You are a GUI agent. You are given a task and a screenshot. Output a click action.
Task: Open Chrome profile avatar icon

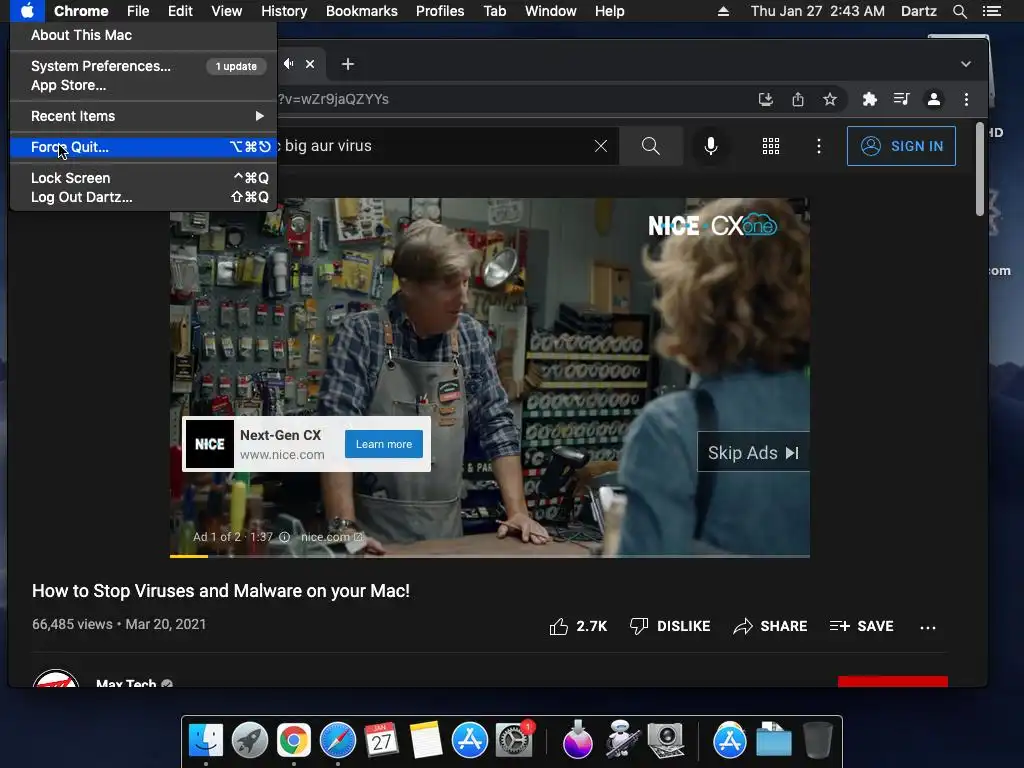934,99
